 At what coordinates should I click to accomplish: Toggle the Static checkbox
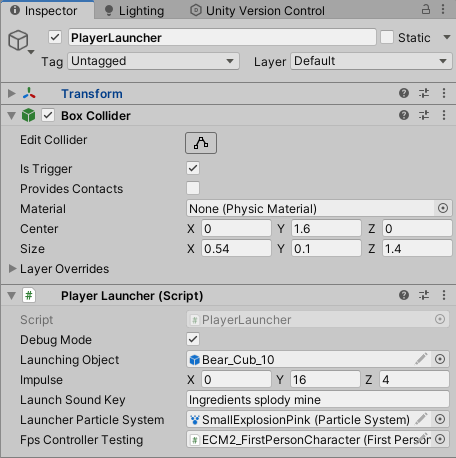[x=387, y=37]
